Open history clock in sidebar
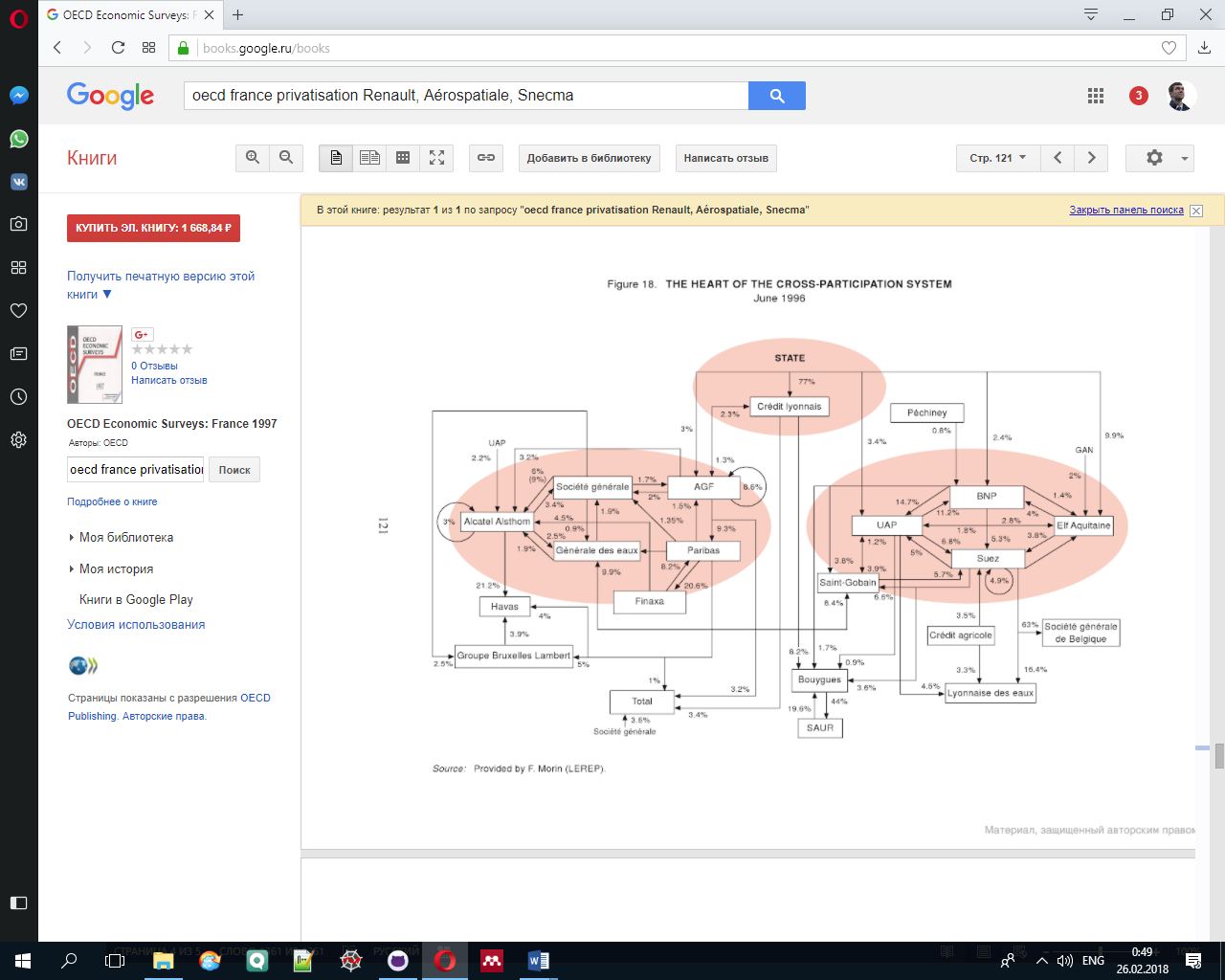Screen dimensions: 1225x980 18,396
